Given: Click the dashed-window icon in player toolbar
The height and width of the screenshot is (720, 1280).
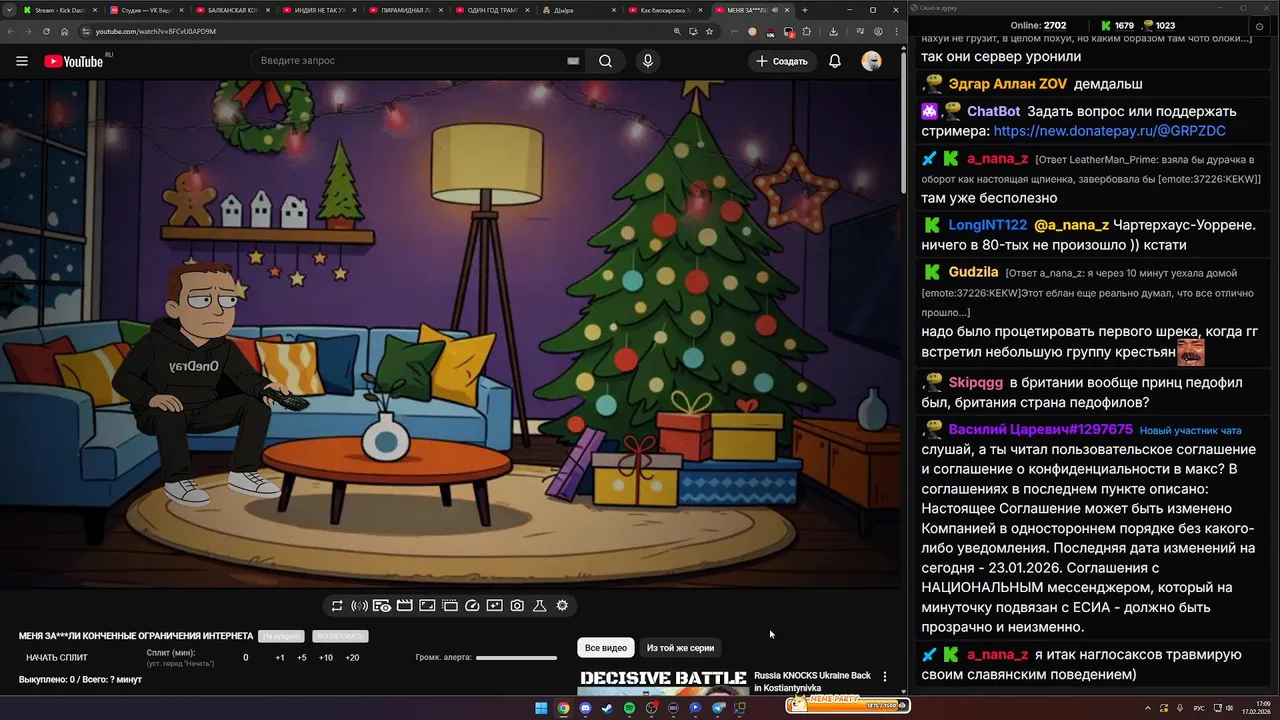Looking at the screenshot, I should coord(450,606).
